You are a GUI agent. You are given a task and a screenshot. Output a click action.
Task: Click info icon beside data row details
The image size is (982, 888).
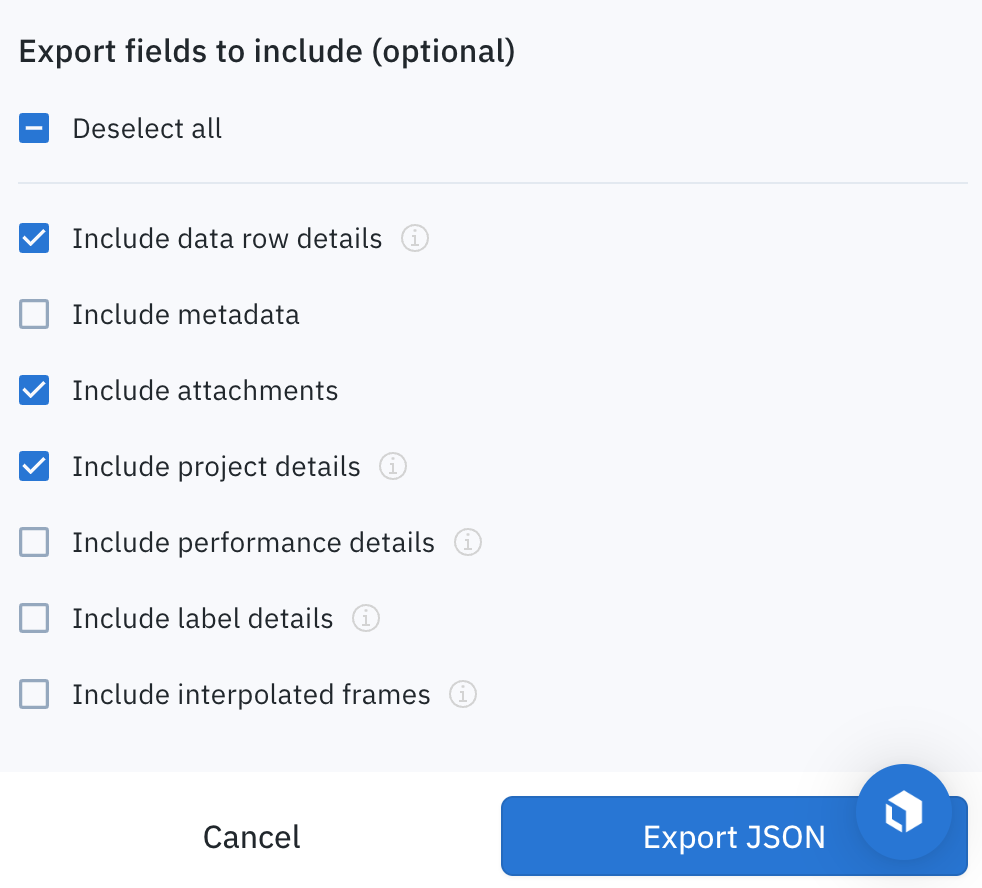point(415,239)
